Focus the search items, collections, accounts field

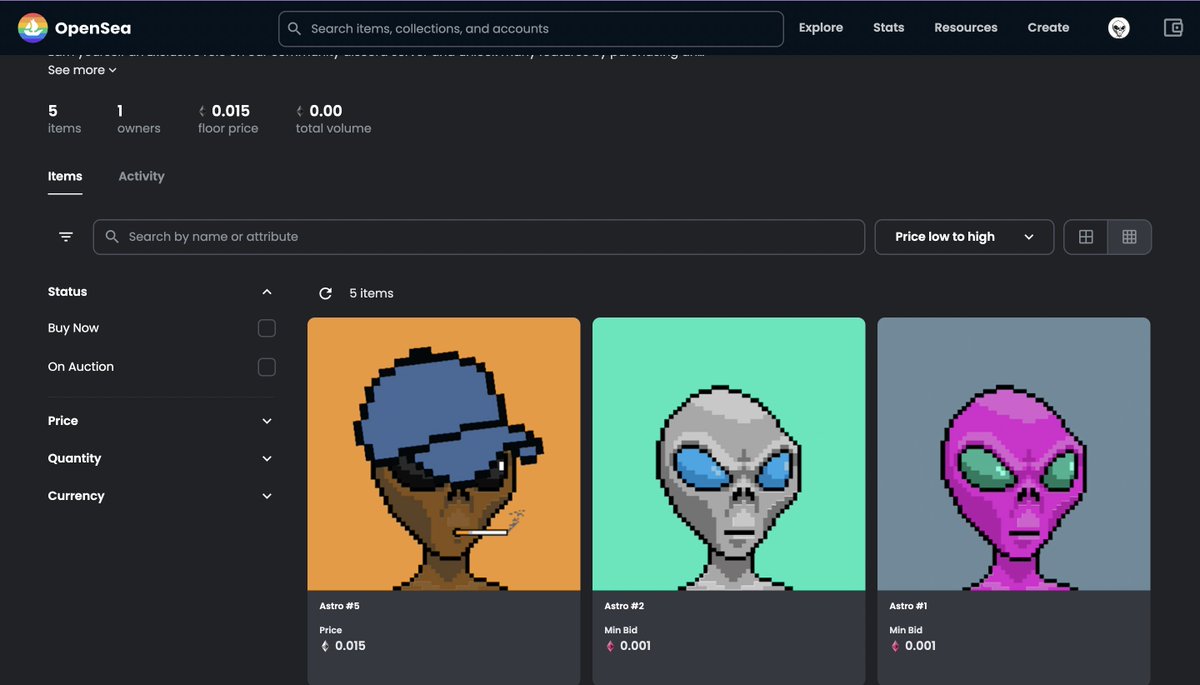pyautogui.click(x=531, y=29)
